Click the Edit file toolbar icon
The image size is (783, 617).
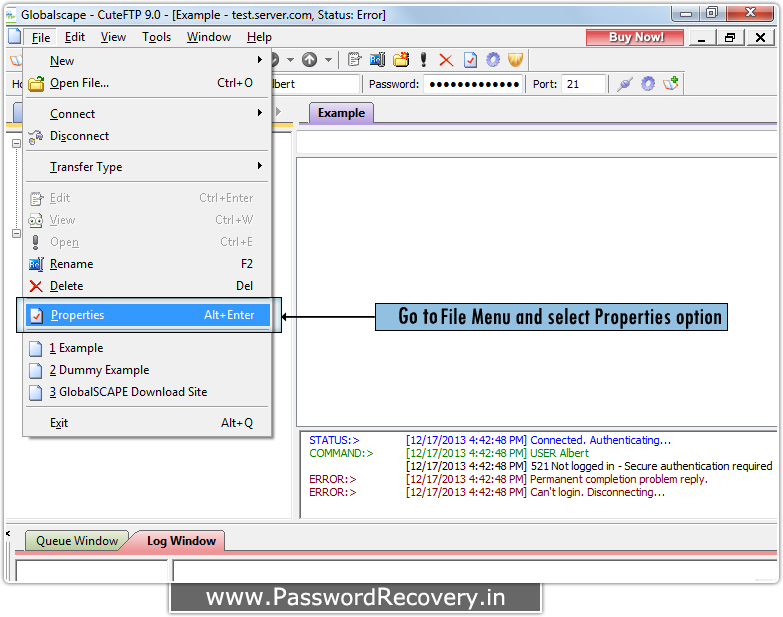[354, 60]
